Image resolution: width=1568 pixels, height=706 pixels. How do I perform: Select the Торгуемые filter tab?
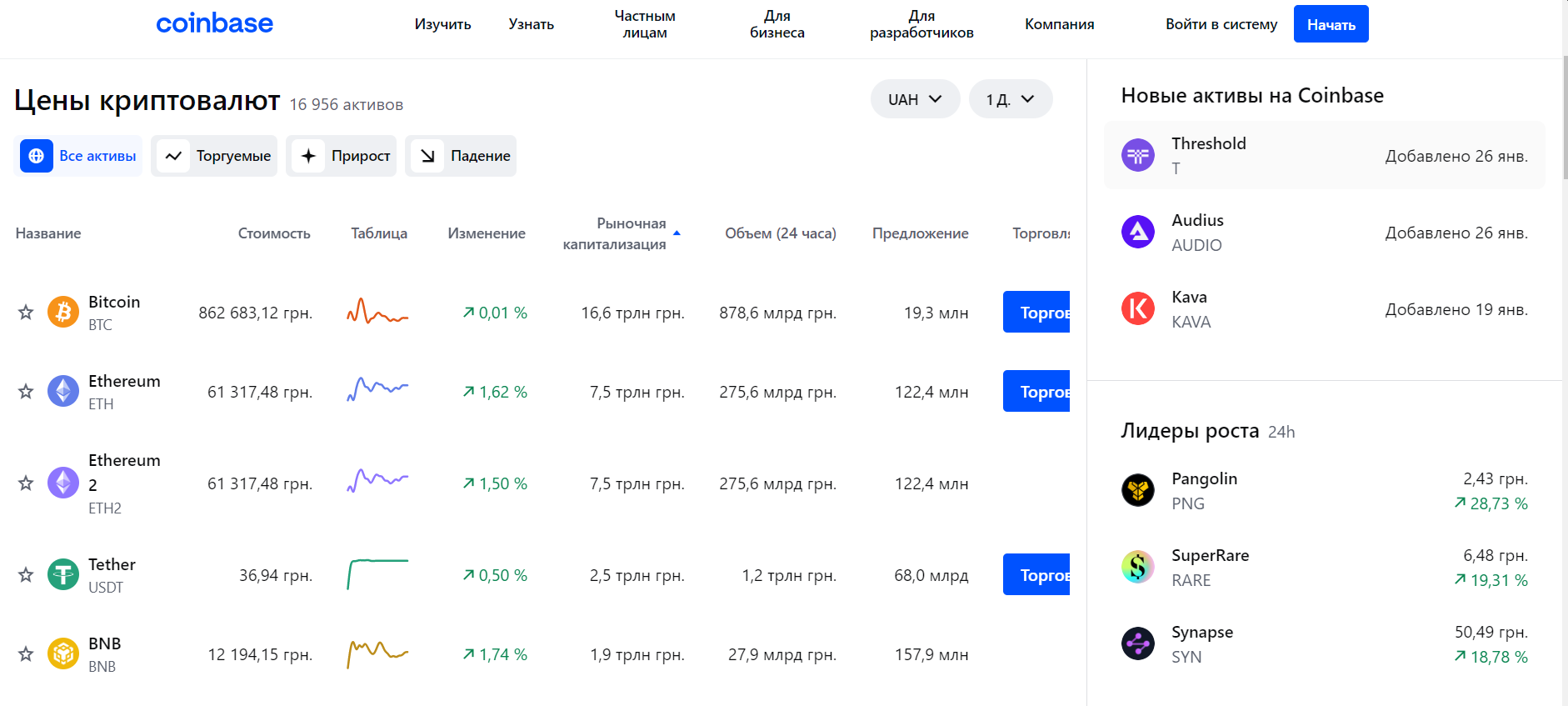pos(214,156)
